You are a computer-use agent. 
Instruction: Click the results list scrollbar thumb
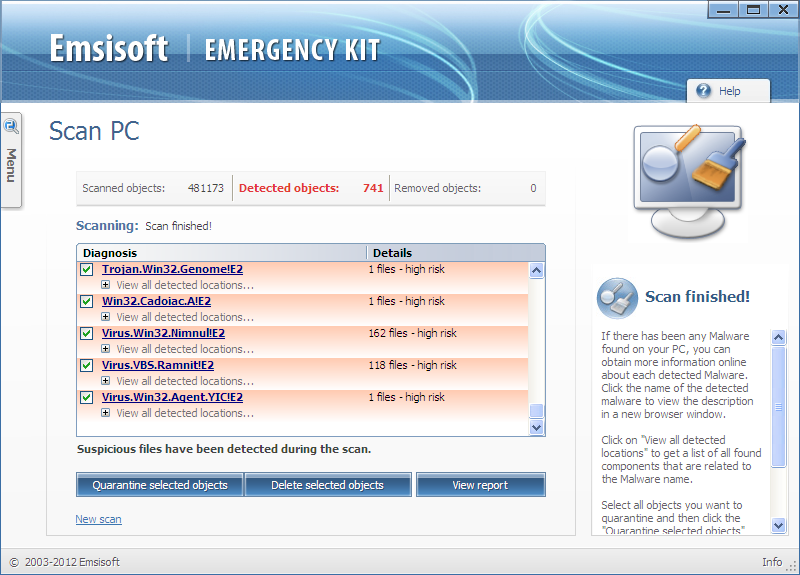tap(536, 411)
